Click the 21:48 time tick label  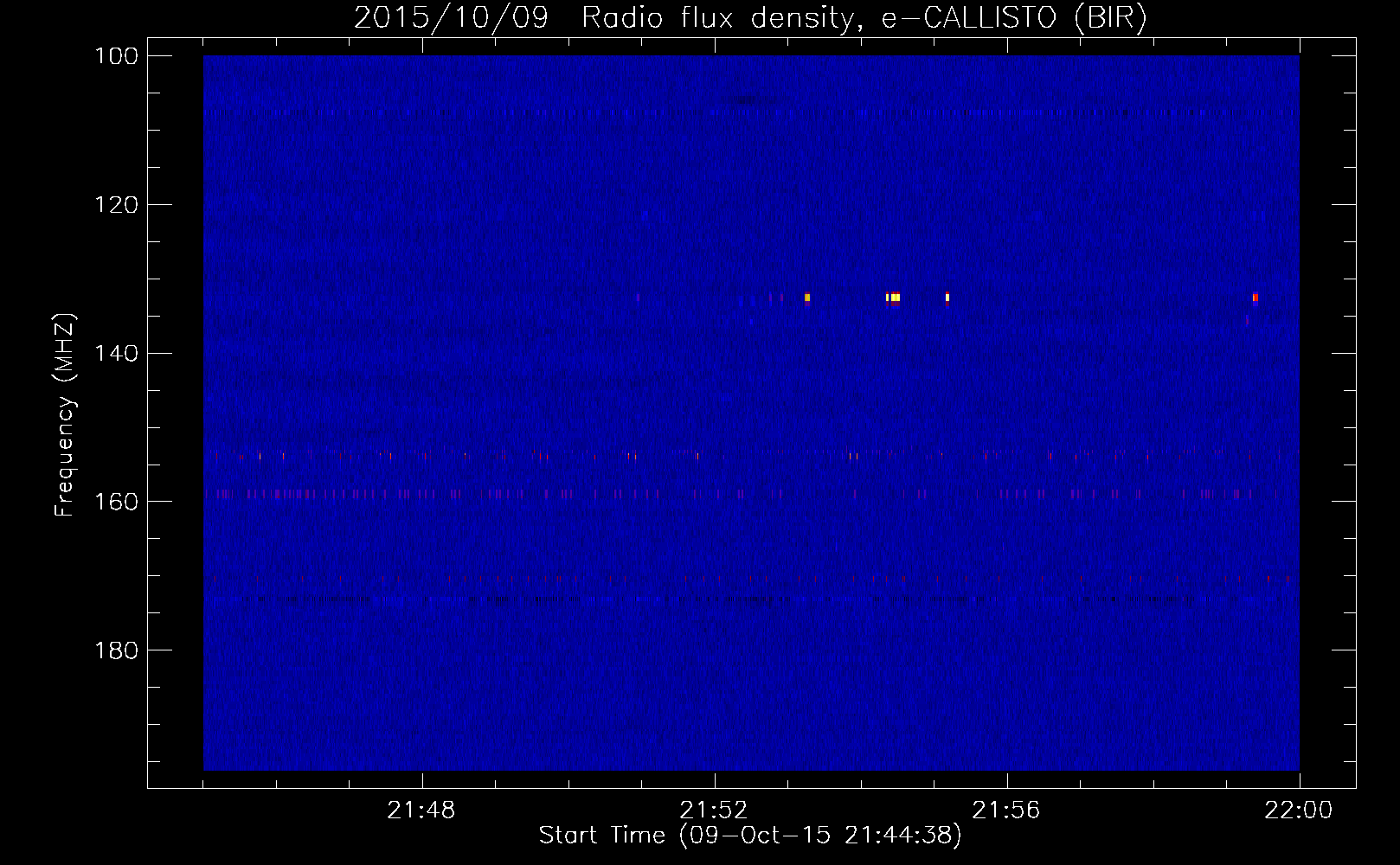(421, 811)
